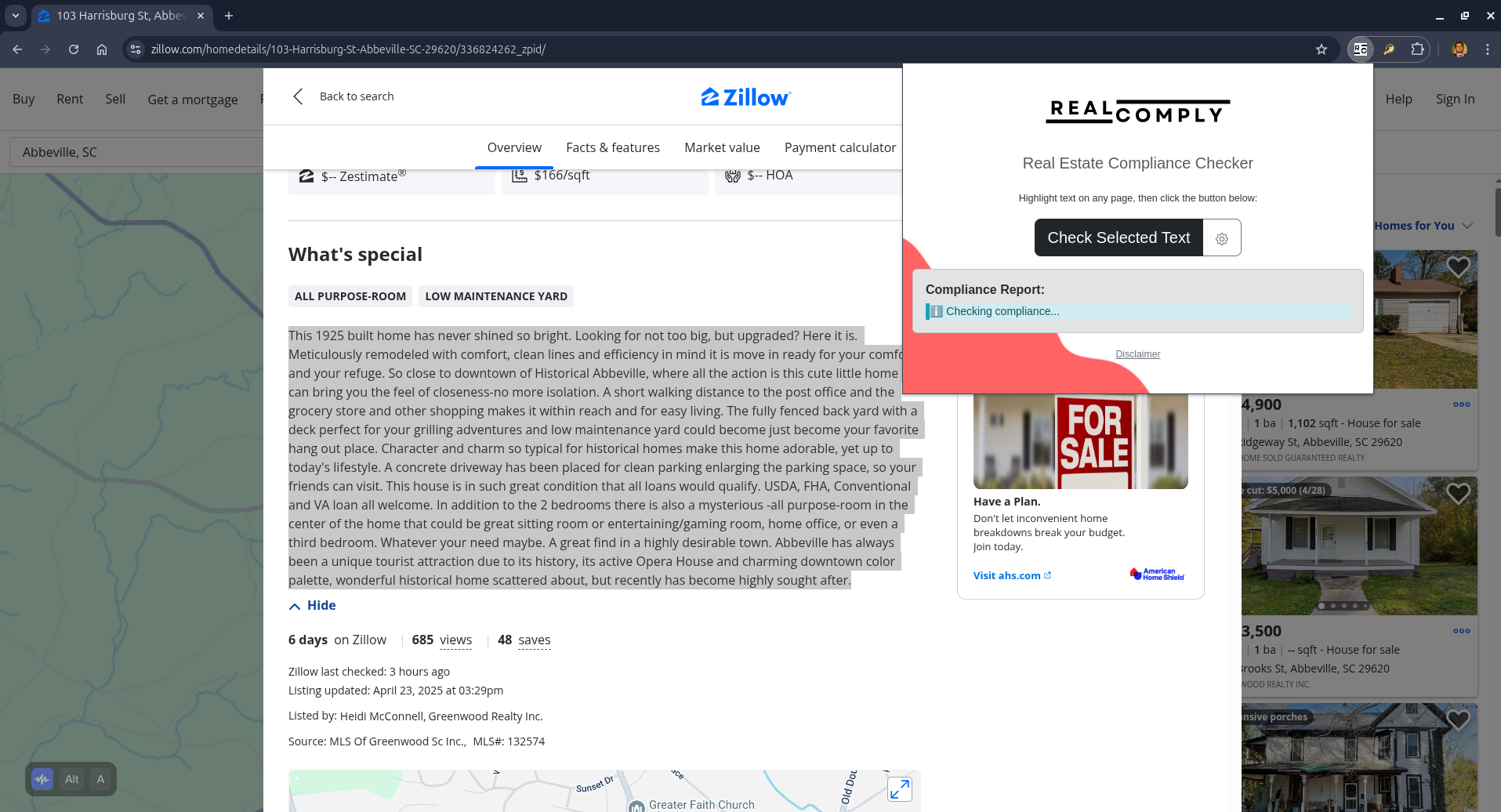The image size is (1501, 812).
Task: Open a new browser tab
Action: 229,16
